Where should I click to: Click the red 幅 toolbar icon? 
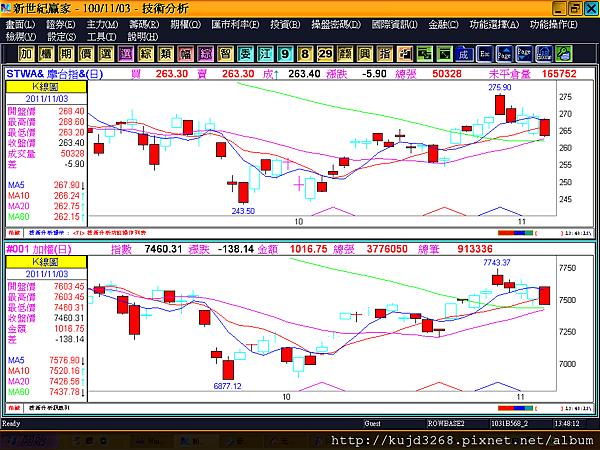185,54
